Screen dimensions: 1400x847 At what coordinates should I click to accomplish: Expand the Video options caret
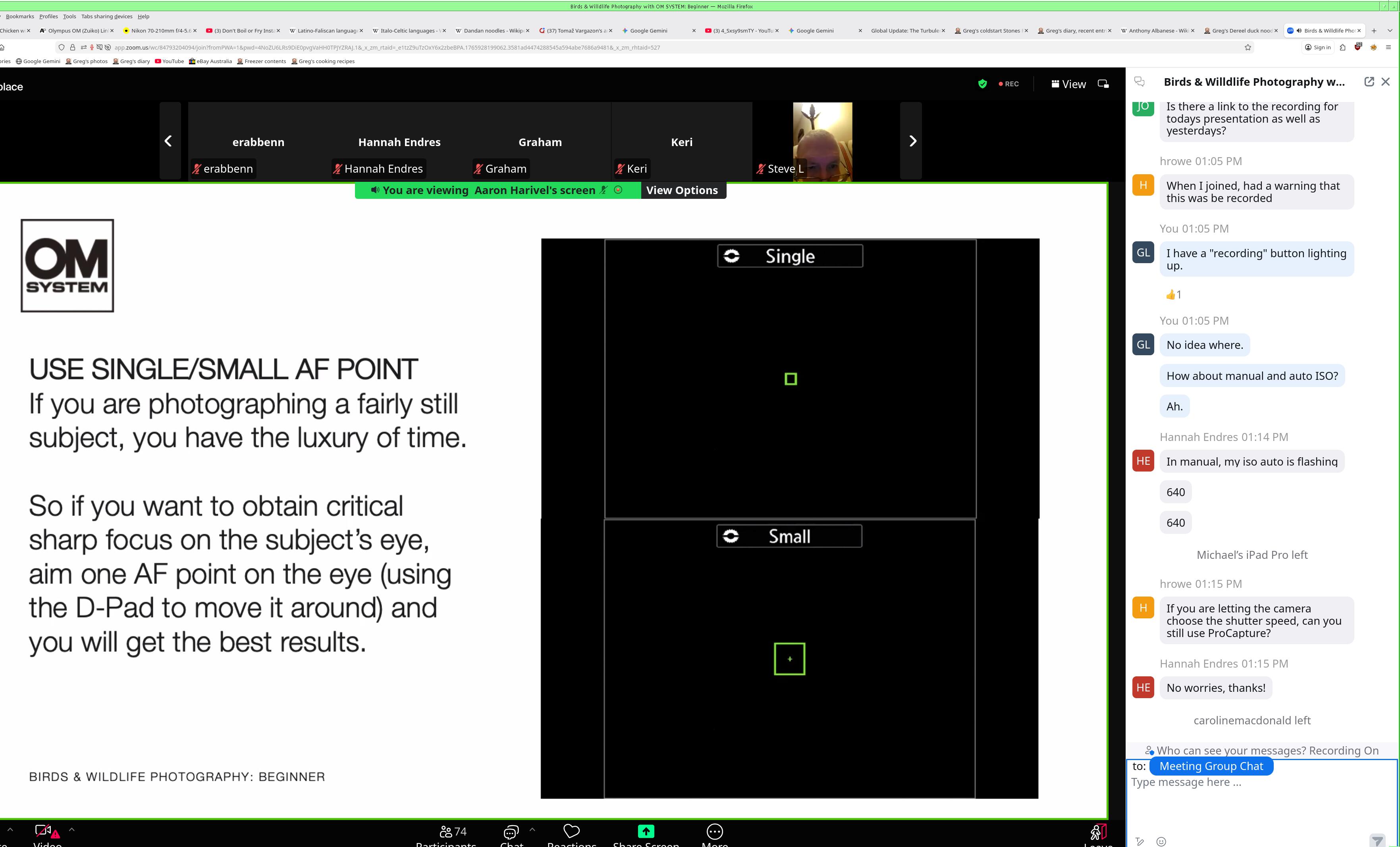click(71, 830)
